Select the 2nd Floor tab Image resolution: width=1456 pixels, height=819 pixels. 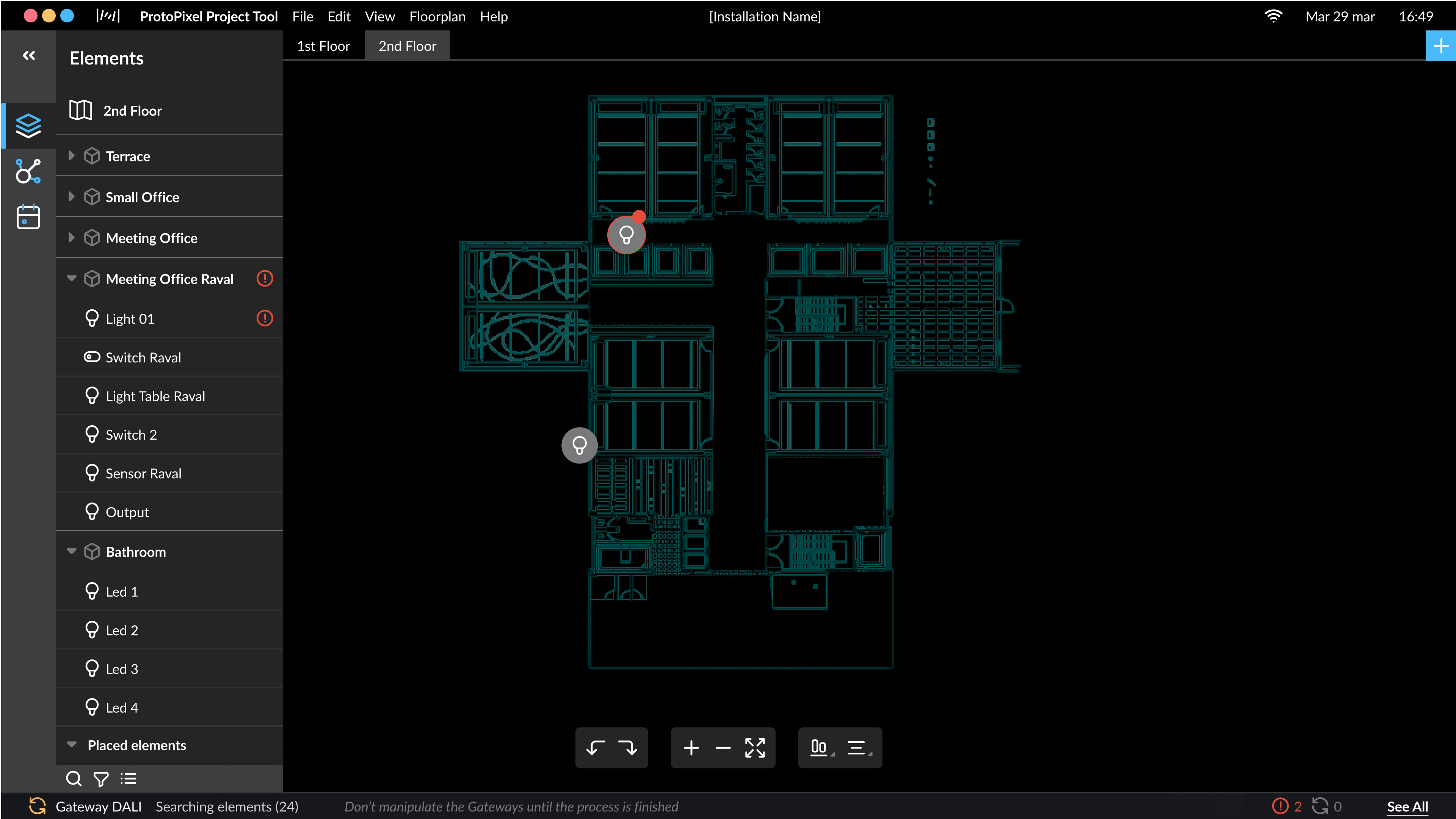click(407, 46)
